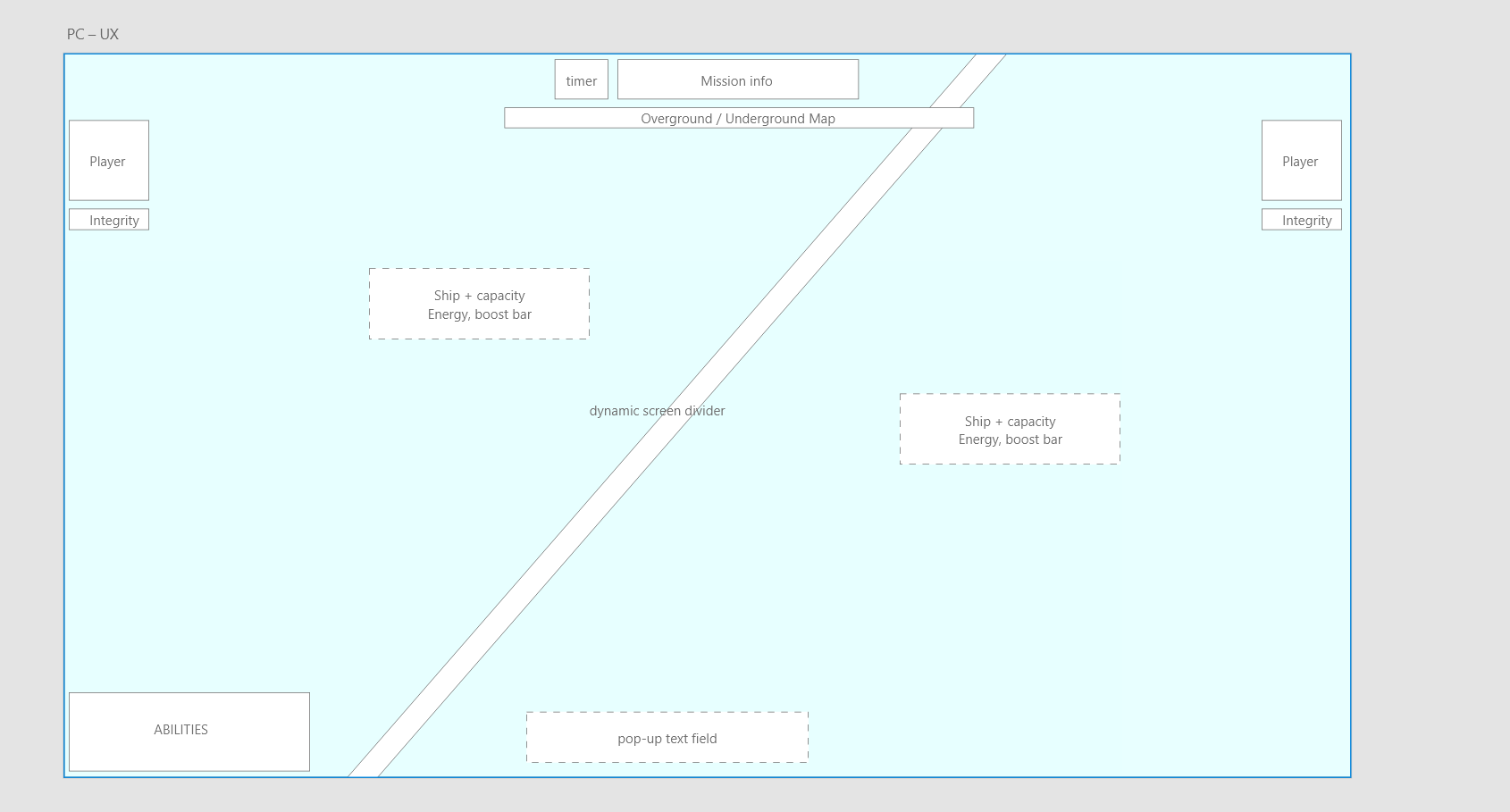Click the left Integrity bar
The height and width of the screenshot is (812, 1510).
click(x=109, y=221)
